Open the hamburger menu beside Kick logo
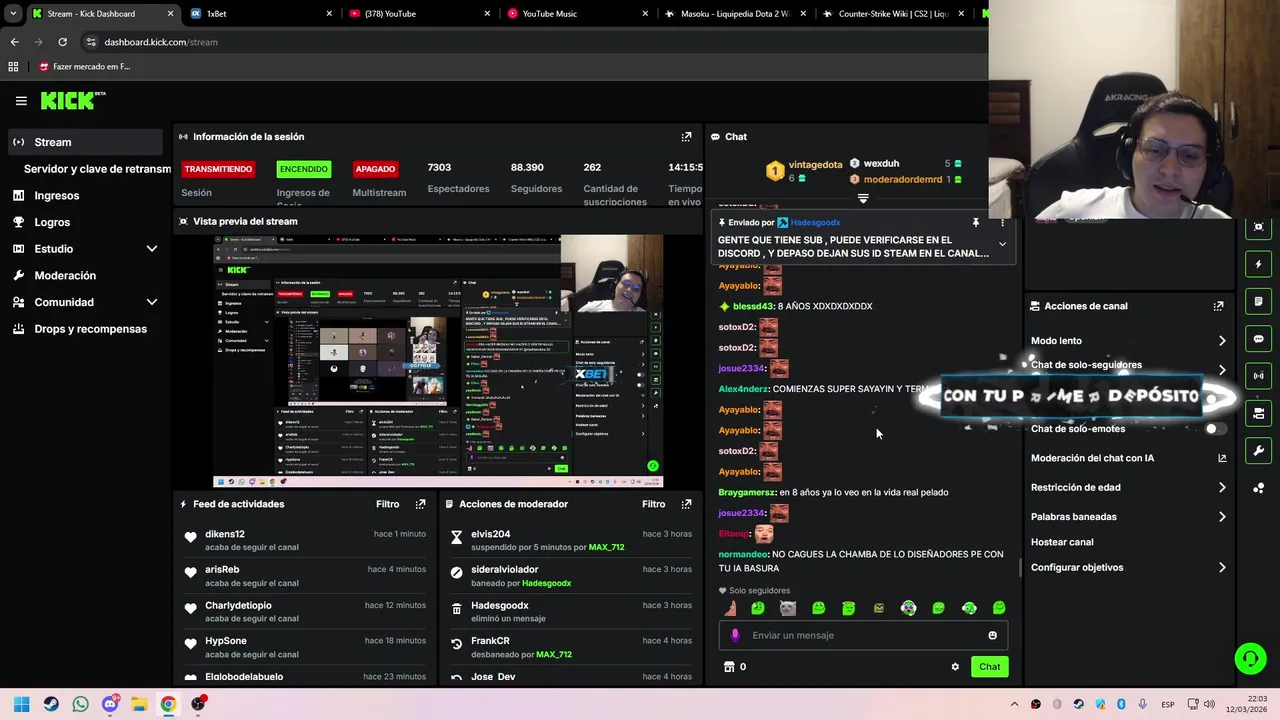Screen dimensions: 1280x720 (x=21, y=101)
